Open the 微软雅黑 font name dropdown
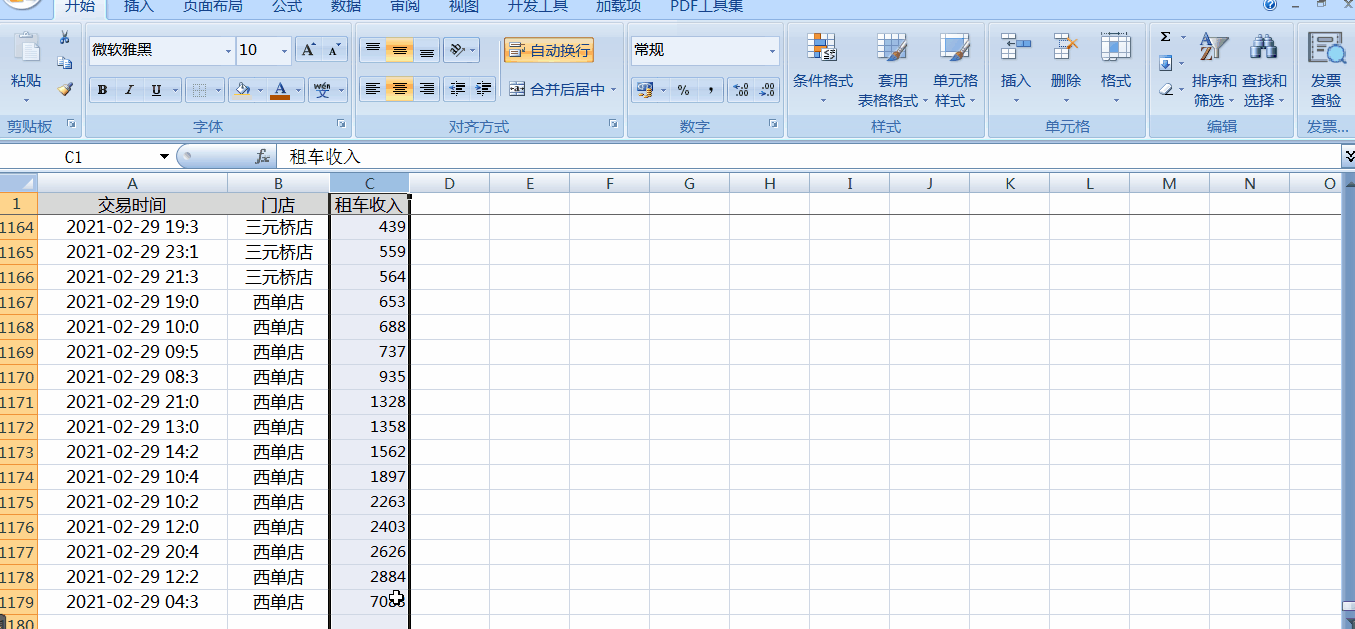The image size is (1355, 629). 226,50
